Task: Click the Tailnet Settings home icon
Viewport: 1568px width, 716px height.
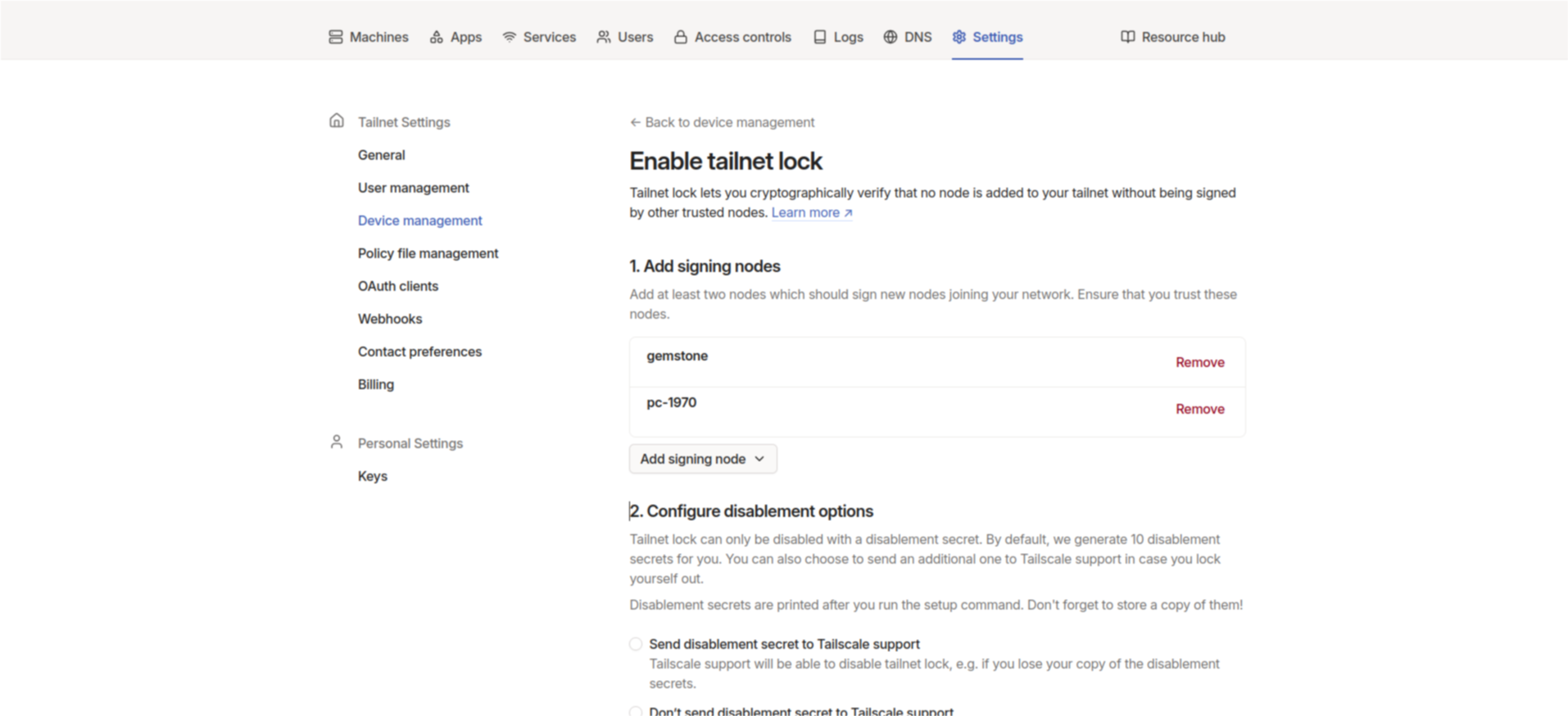Action: (x=337, y=120)
